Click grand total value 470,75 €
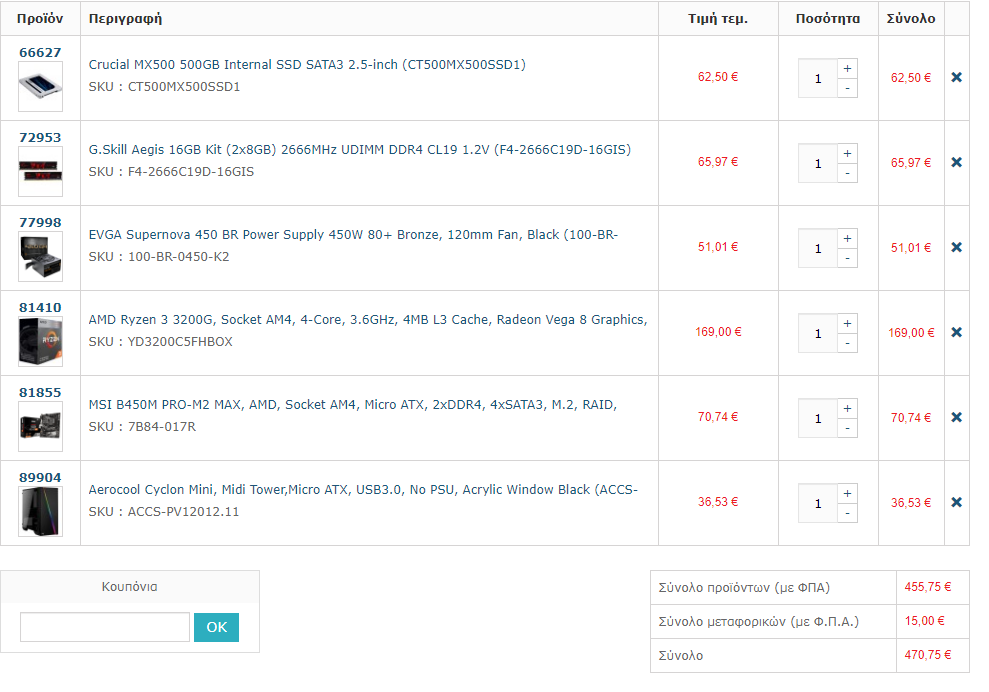 [927, 655]
